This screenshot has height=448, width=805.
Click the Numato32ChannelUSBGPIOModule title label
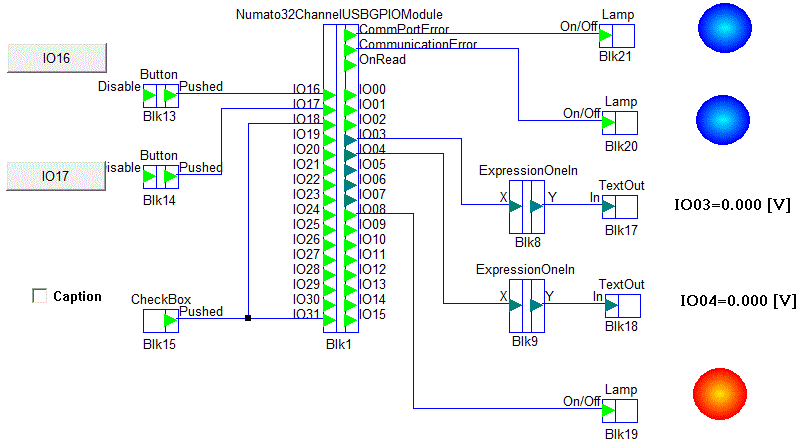point(339,14)
